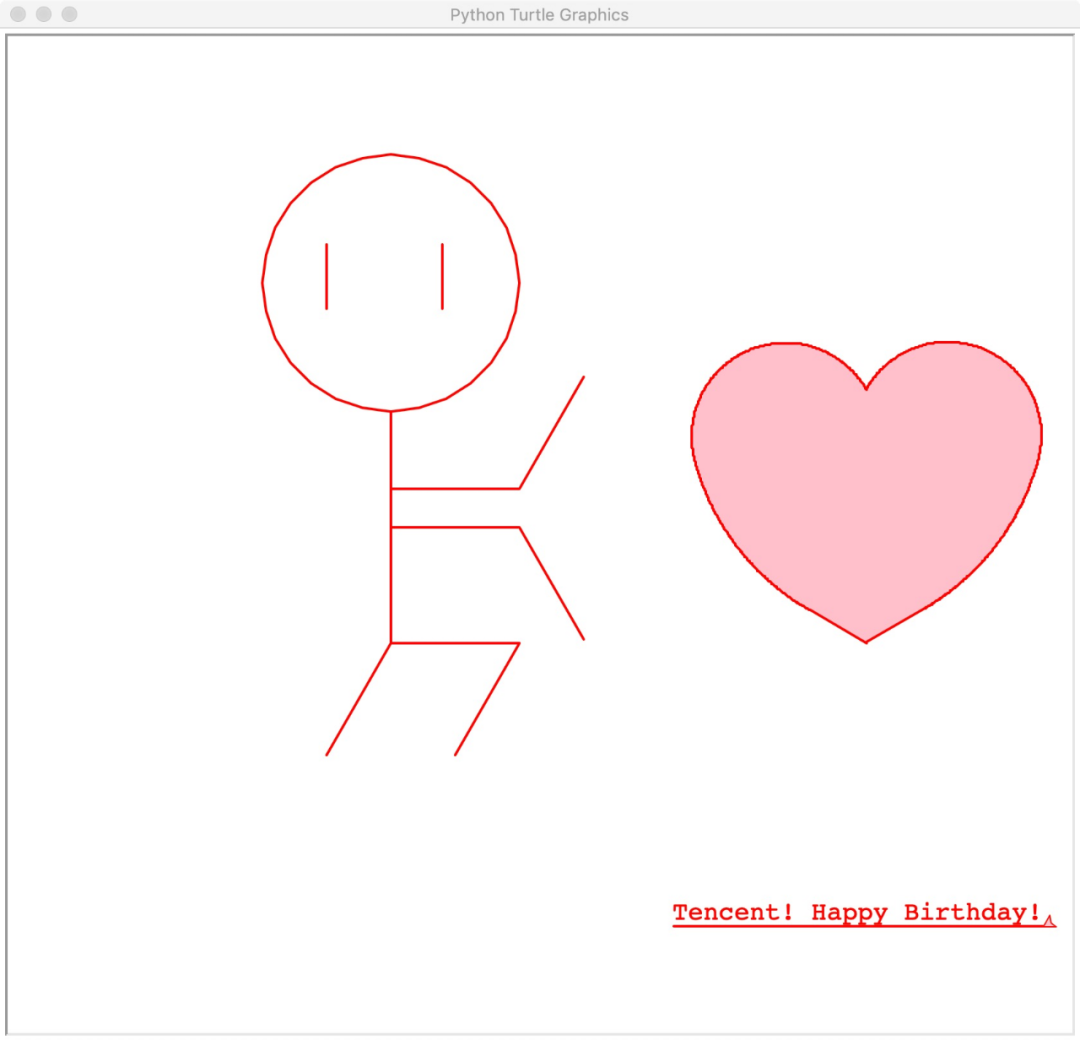The height and width of the screenshot is (1040, 1080).
Task: Click the stick figure's left eye line
Action: pos(326,276)
